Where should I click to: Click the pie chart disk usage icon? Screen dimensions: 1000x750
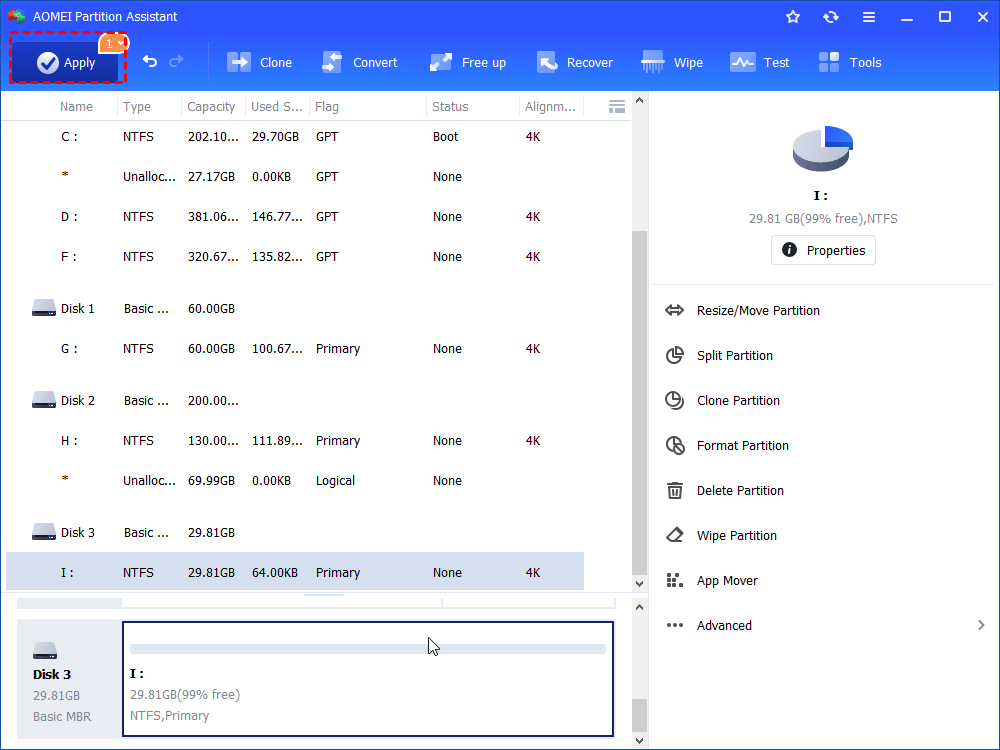pyautogui.click(x=823, y=149)
